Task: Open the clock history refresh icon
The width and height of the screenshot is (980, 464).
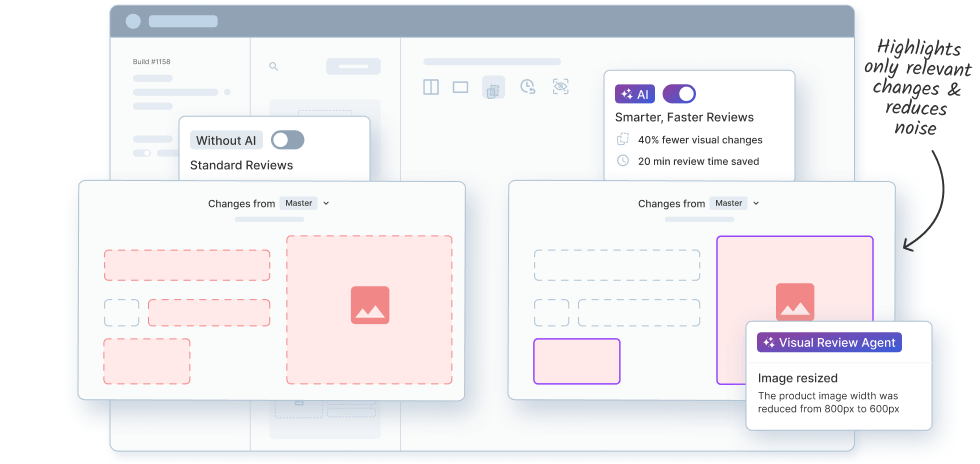Action: (x=528, y=87)
